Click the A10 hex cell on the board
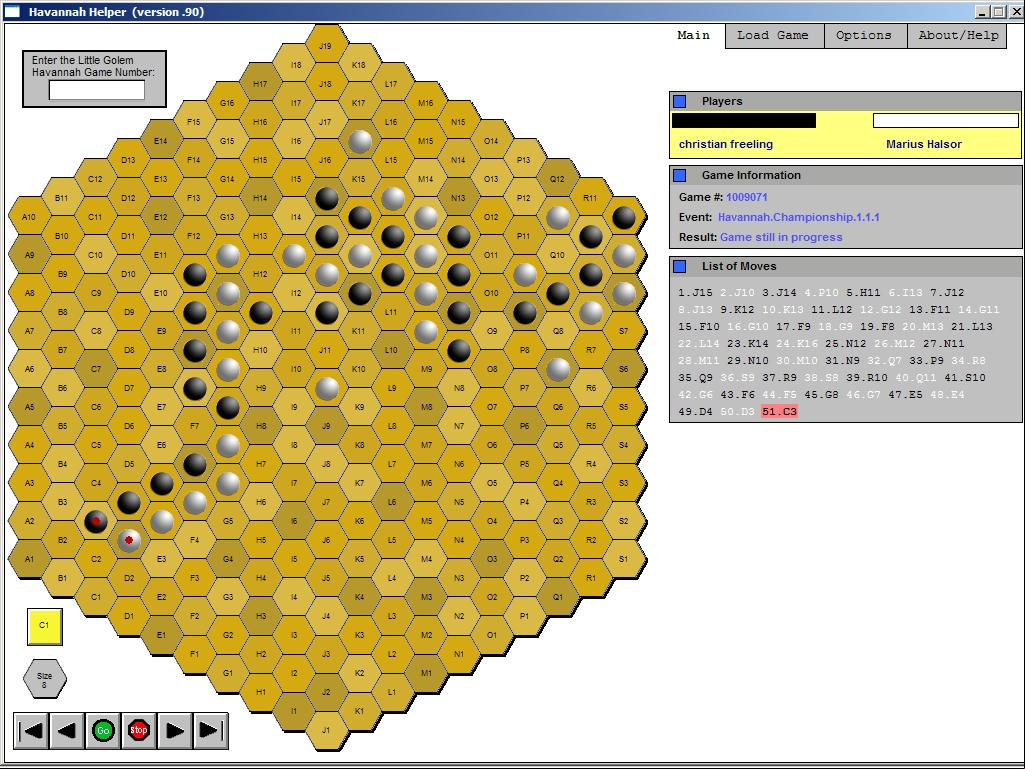 pos(29,217)
